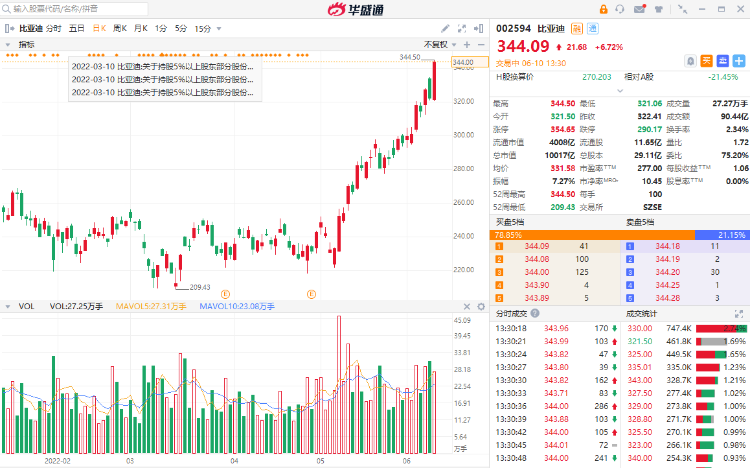Add stock to watchlist plus icon
This screenshot has width=750, height=468.
739,61
